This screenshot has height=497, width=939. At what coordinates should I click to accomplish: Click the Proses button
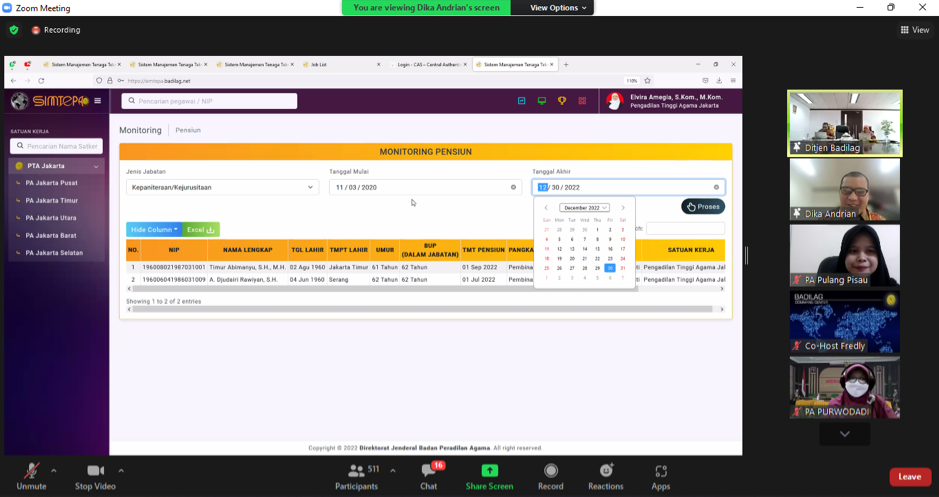click(703, 206)
